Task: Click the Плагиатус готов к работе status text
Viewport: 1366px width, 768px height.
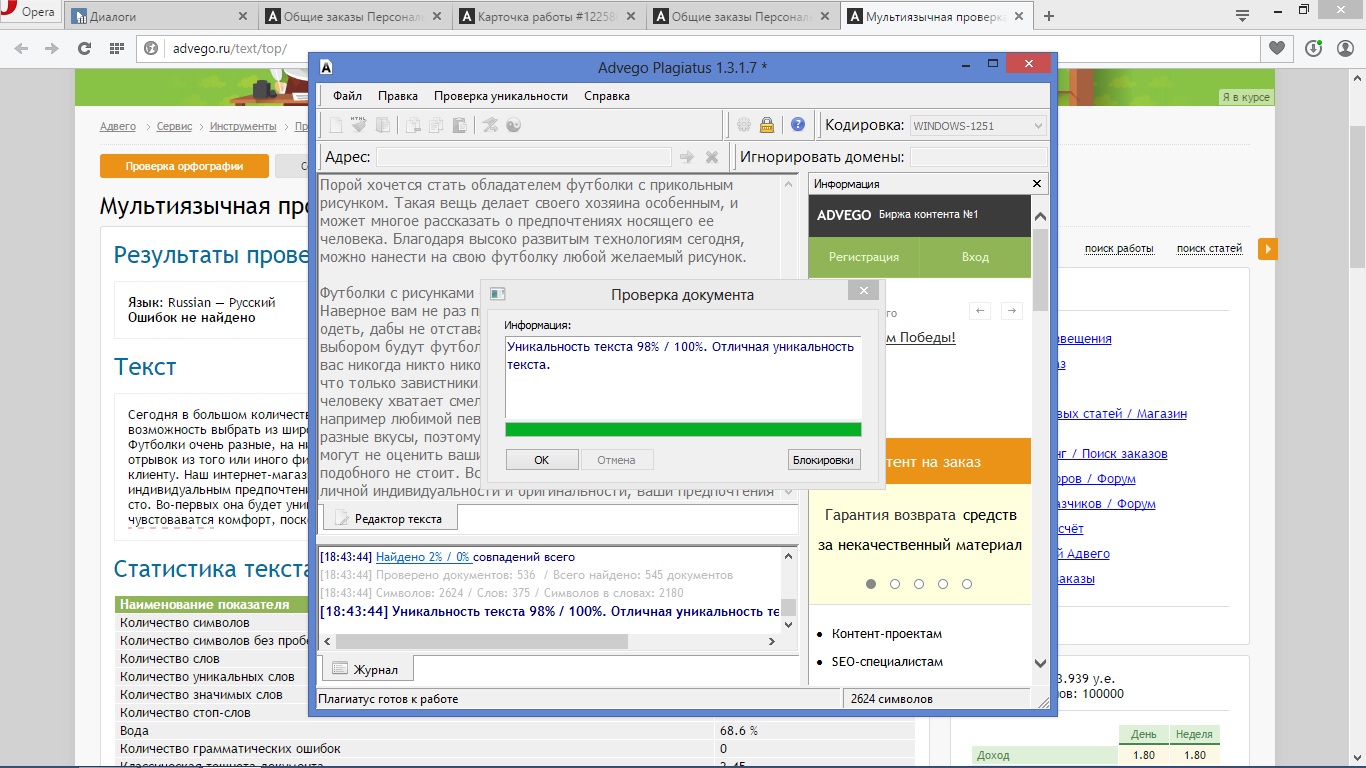Action: 388,699
